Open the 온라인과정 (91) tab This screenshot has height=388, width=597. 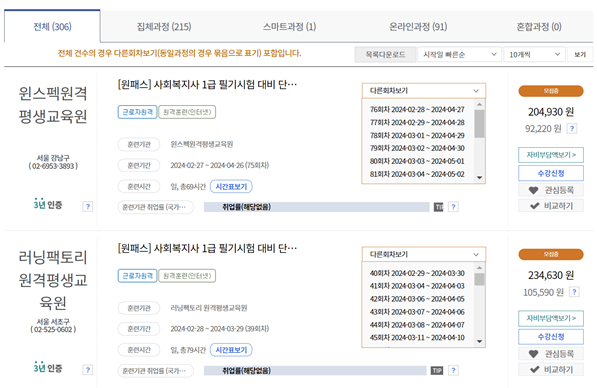[418, 27]
